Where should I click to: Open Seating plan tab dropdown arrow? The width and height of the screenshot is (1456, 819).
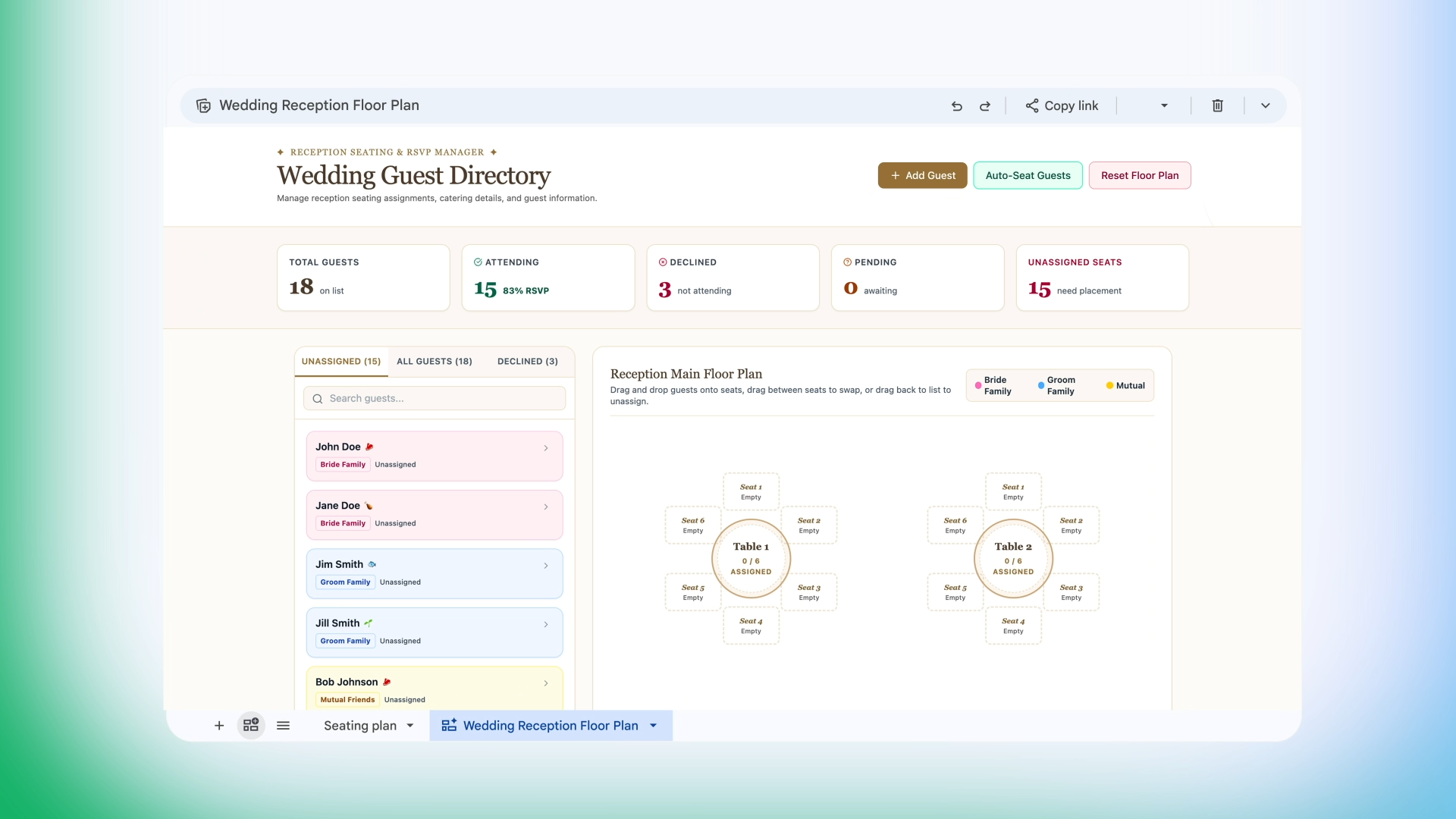tap(410, 726)
